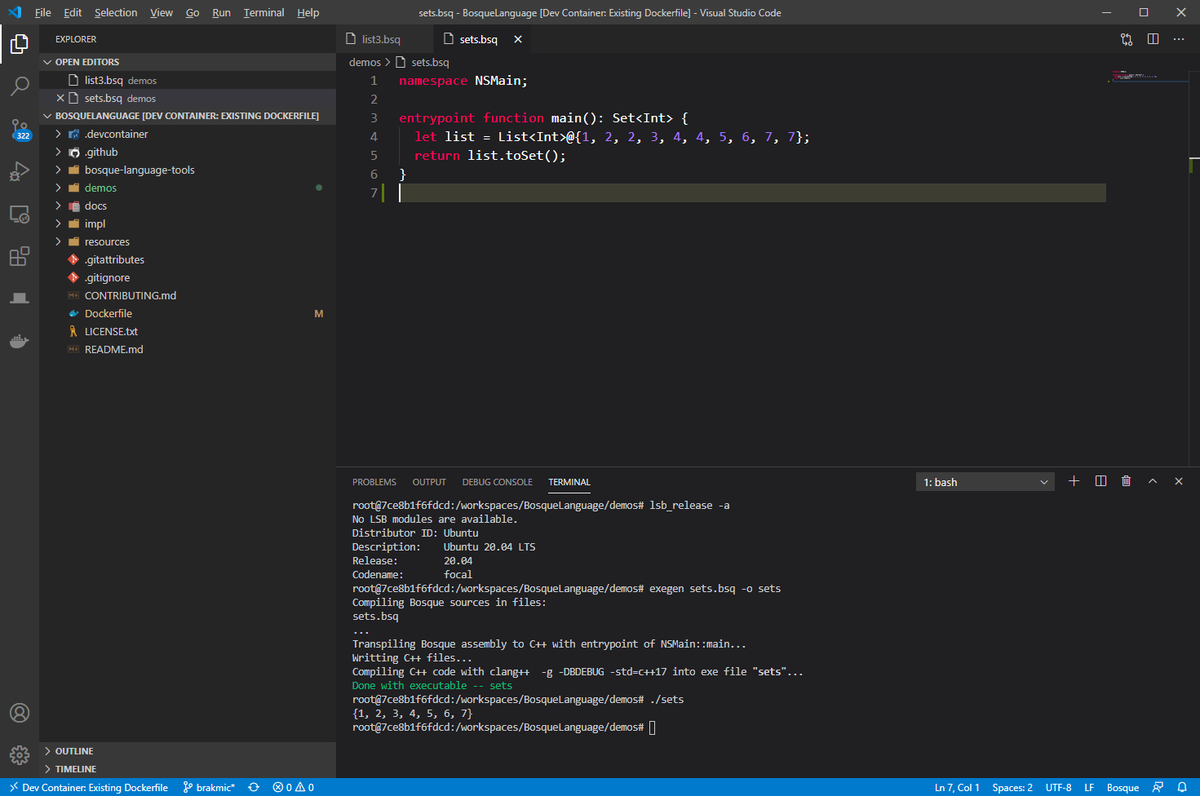
Task: Split the terminal pane
Action: click(x=1101, y=481)
